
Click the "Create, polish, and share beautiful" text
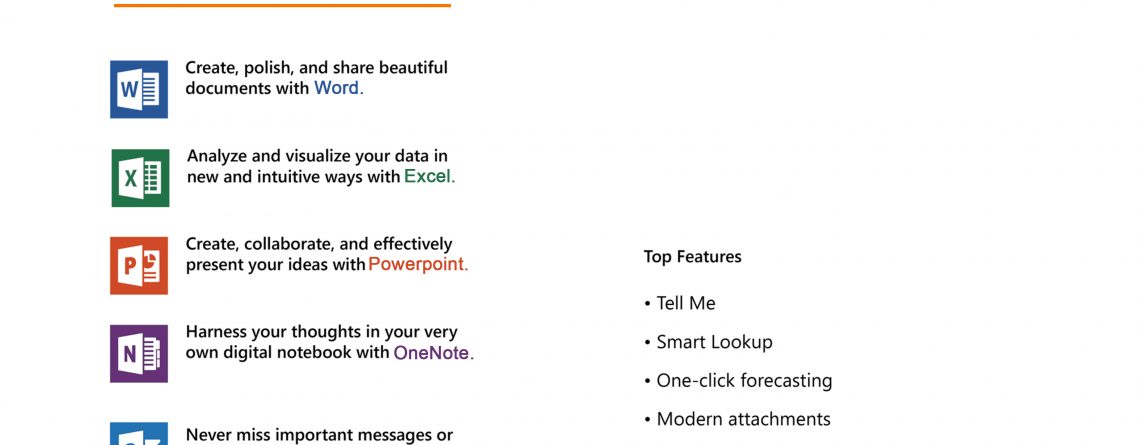[316, 68]
